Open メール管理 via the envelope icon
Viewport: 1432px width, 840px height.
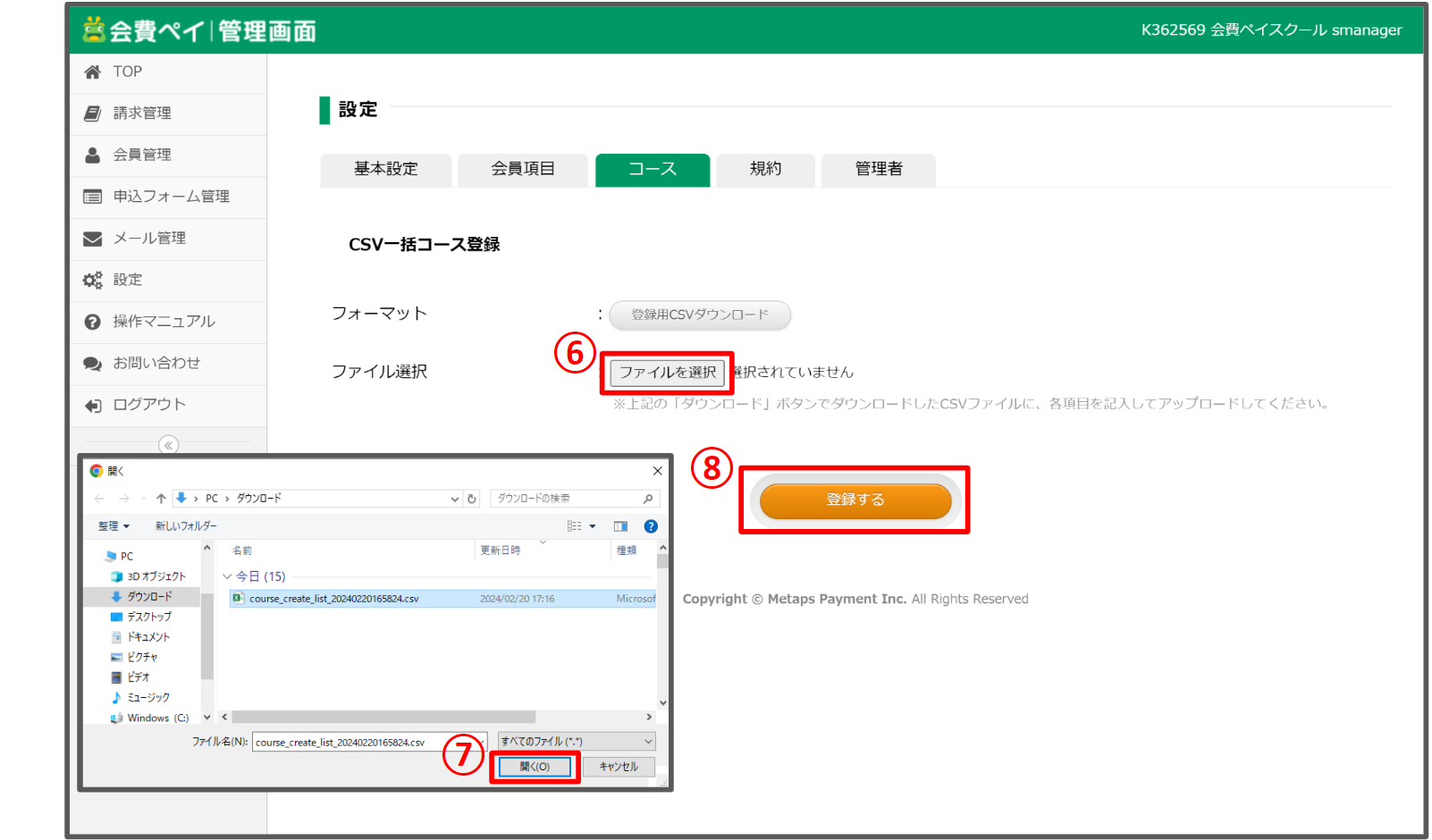coord(92,238)
